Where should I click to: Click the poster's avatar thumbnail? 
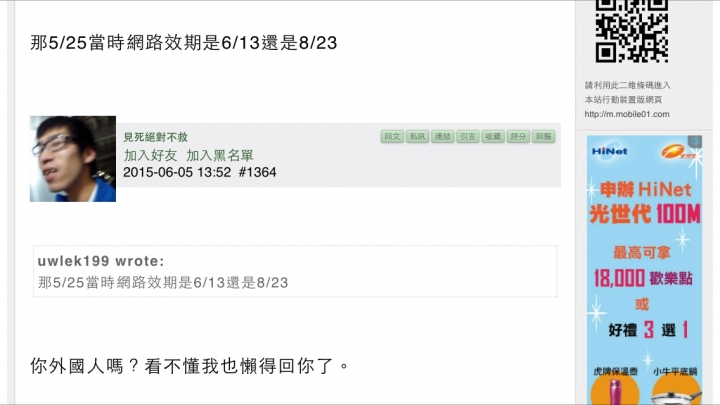73,159
